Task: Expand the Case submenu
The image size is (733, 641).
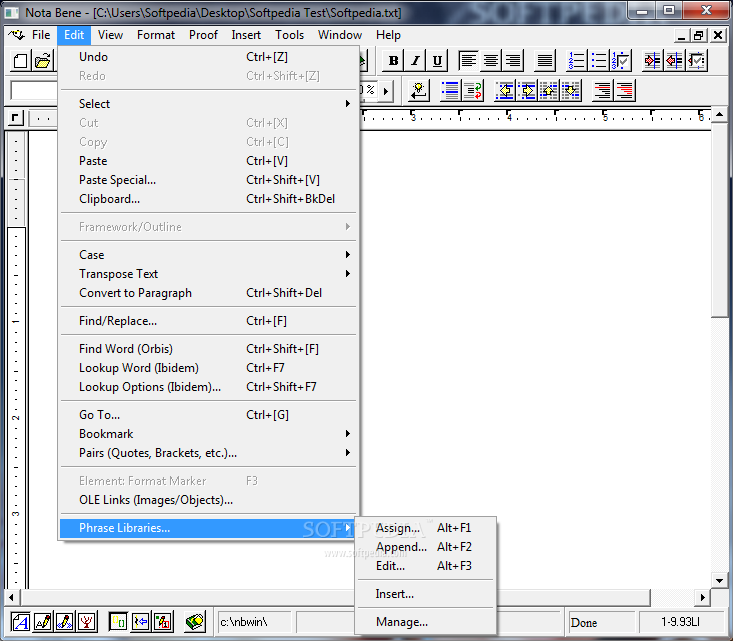Action: pos(208,255)
